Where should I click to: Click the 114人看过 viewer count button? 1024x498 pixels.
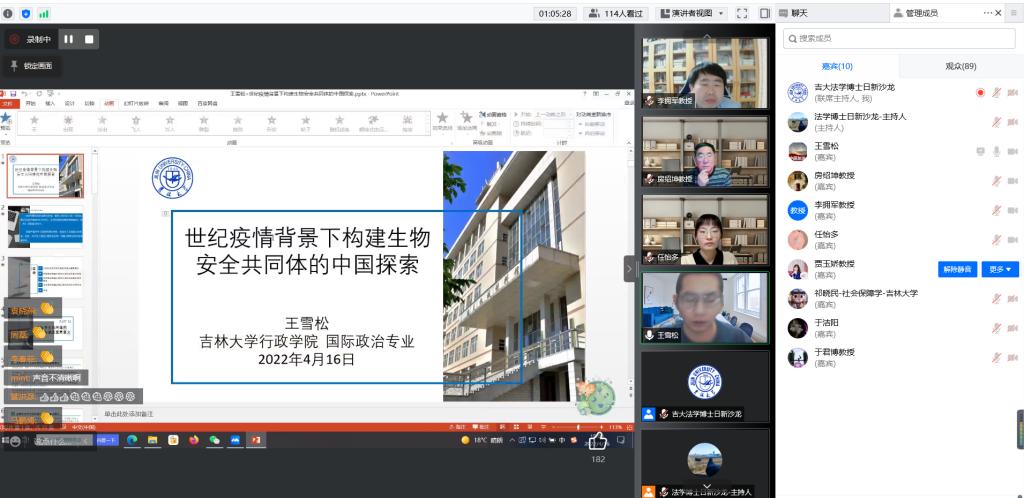(x=615, y=13)
